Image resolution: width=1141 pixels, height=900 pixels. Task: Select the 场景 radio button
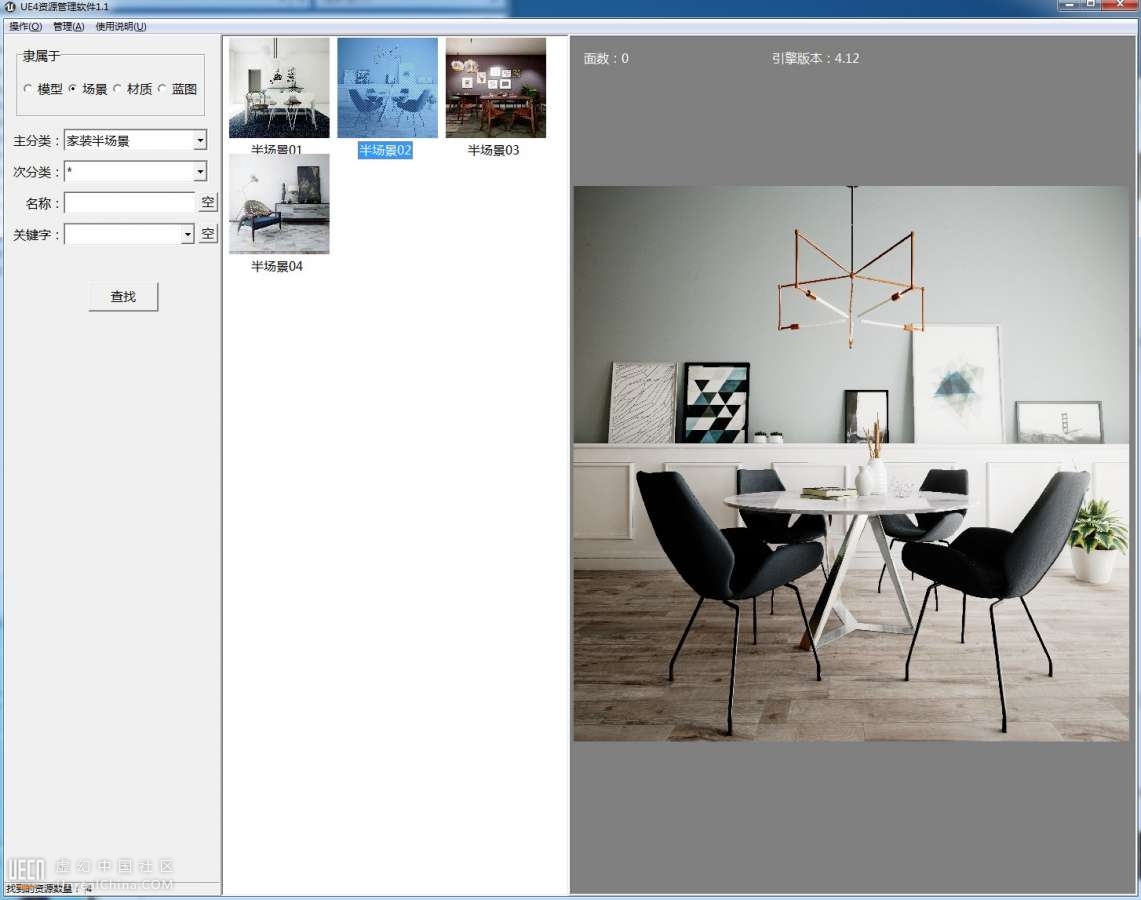tap(73, 89)
